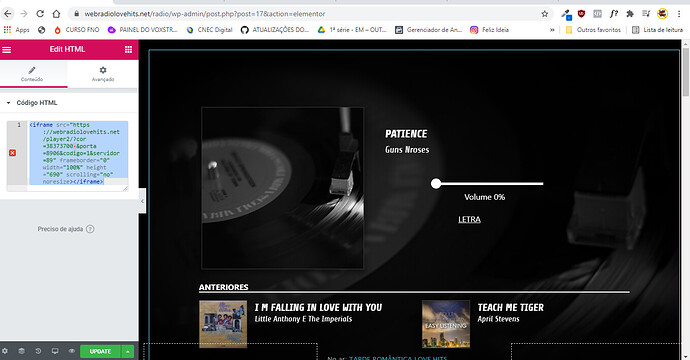Open the revision history icon

(38, 351)
